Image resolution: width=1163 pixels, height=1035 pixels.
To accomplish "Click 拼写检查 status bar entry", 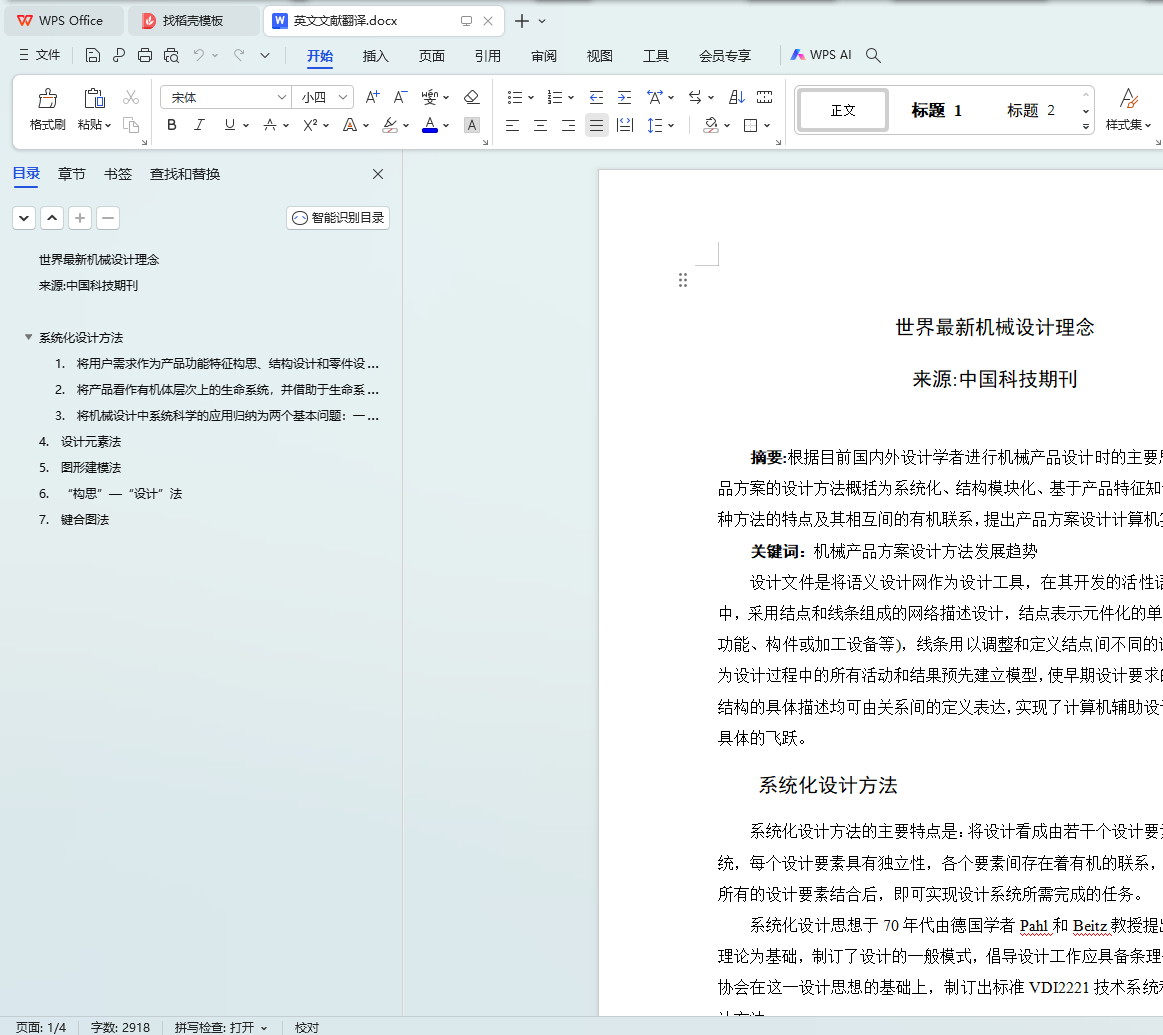I will pyautogui.click(x=220, y=1027).
